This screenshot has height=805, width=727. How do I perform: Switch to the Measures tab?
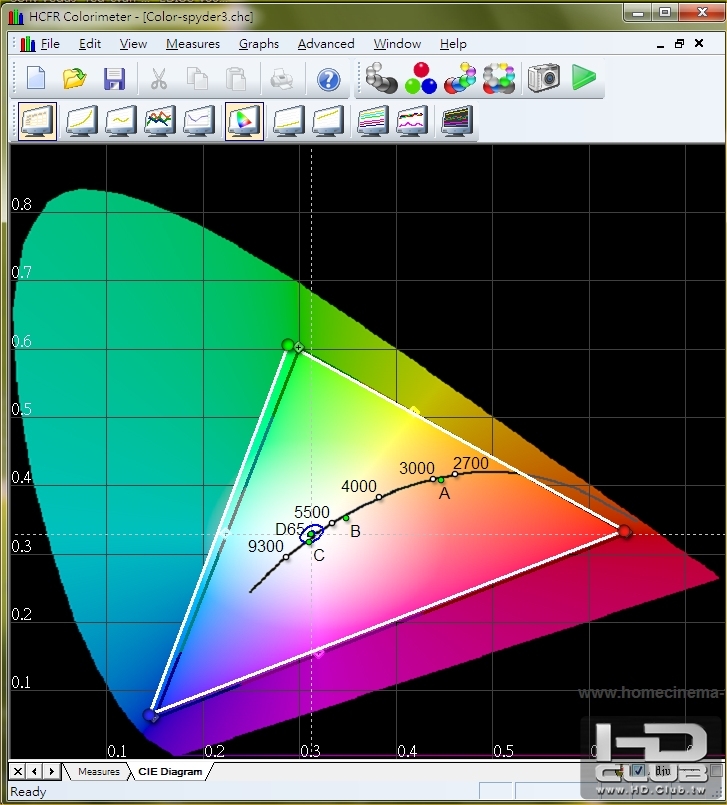[99, 771]
